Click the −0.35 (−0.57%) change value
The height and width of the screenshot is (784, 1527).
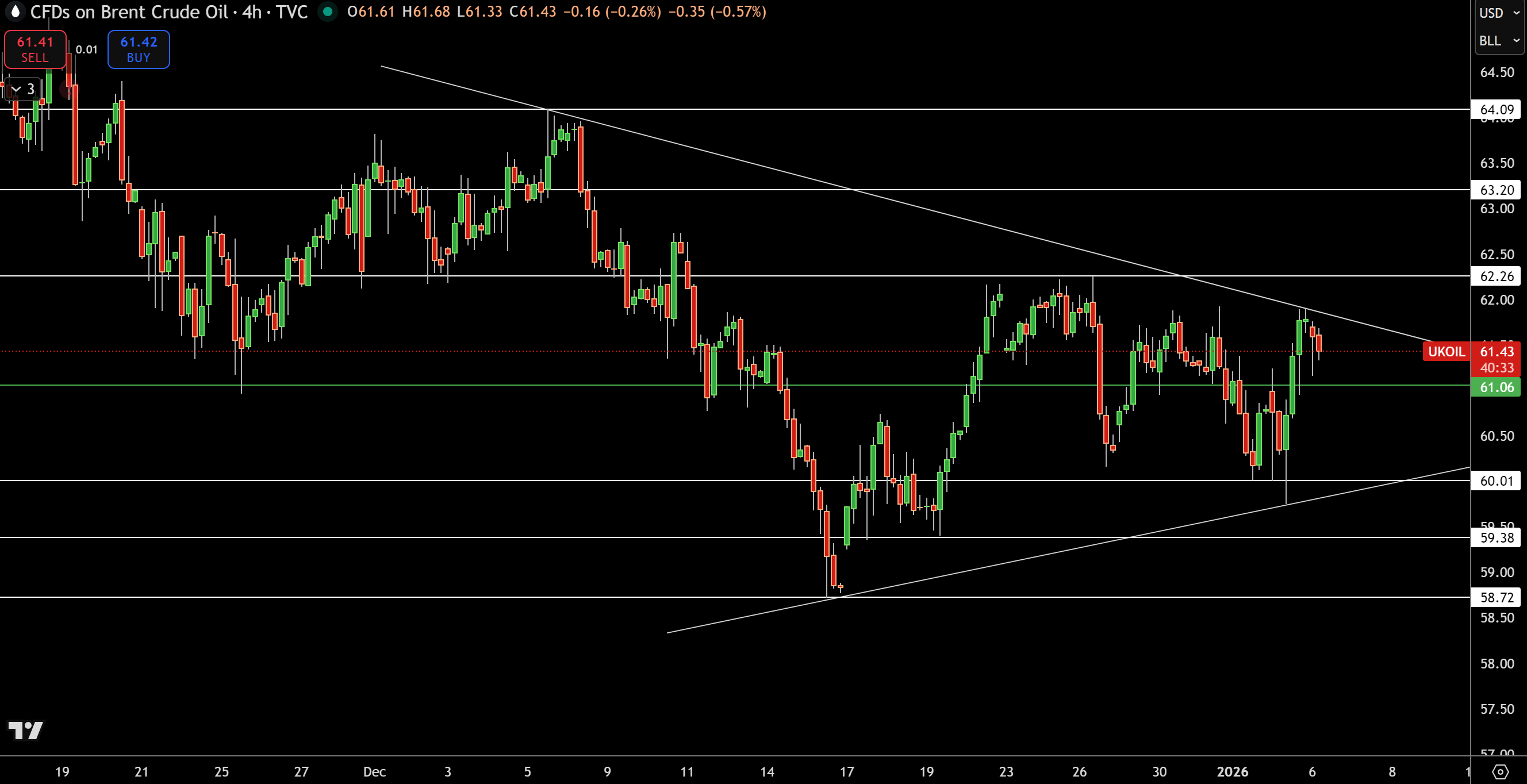click(x=718, y=12)
